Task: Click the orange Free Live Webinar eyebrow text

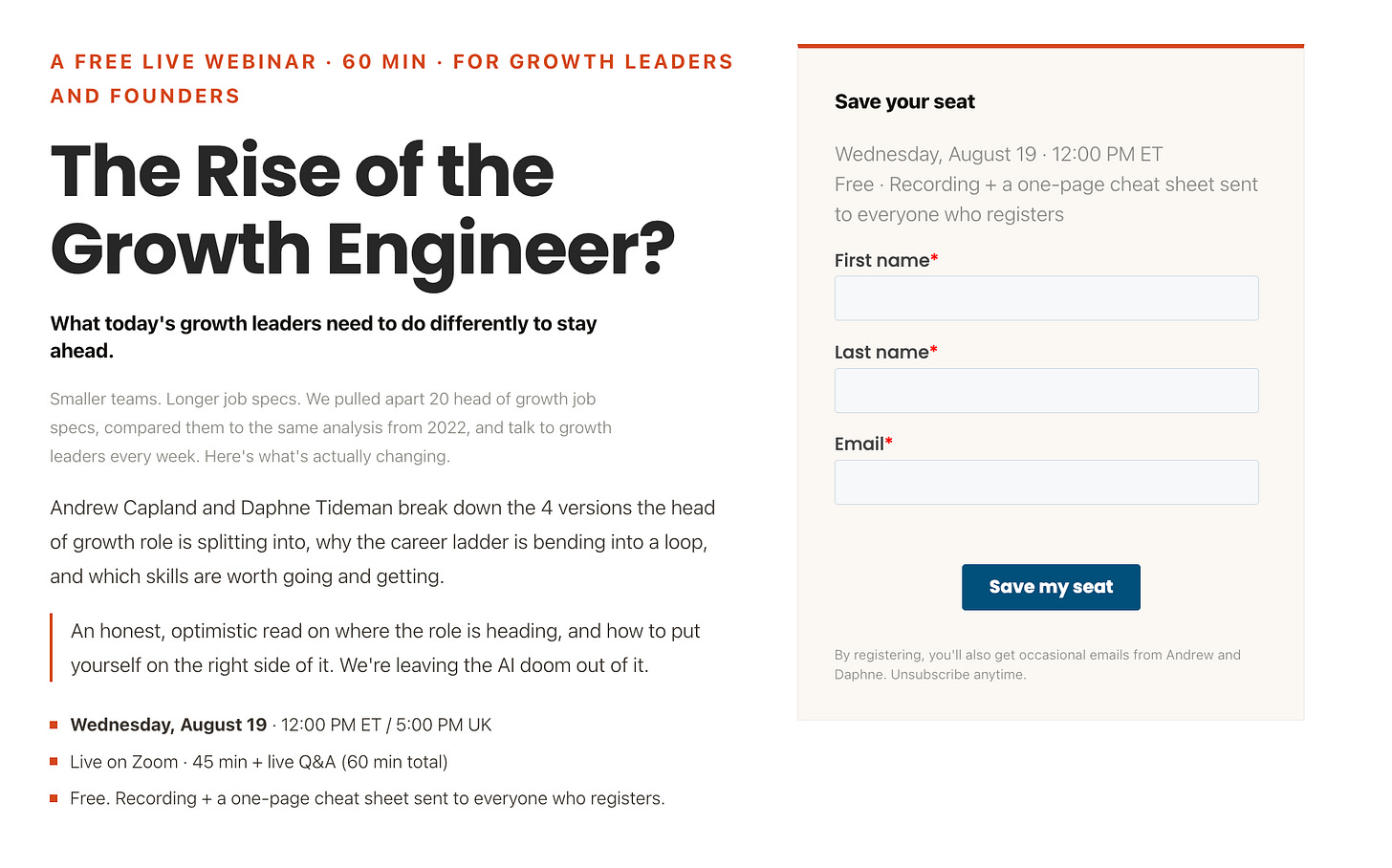Action: (391, 78)
